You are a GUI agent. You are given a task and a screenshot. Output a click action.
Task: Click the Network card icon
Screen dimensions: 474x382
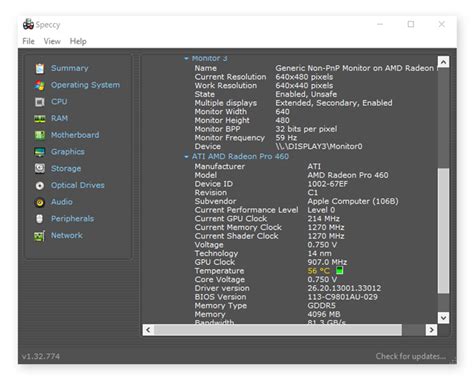click(39, 236)
